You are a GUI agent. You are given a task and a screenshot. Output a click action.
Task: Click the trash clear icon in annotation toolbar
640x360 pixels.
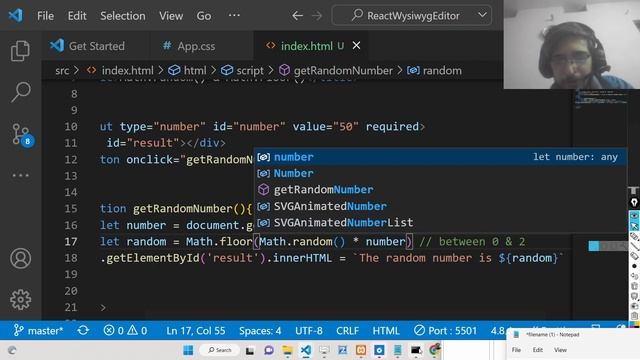click(x=634, y=286)
